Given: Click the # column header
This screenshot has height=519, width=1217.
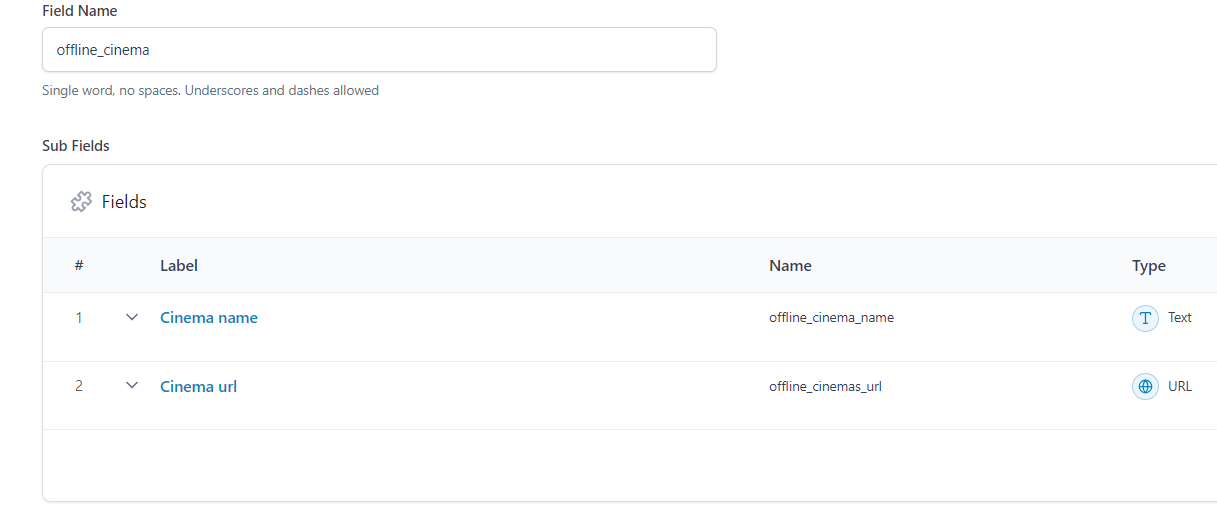Looking at the screenshot, I should (x=79, y=266).
